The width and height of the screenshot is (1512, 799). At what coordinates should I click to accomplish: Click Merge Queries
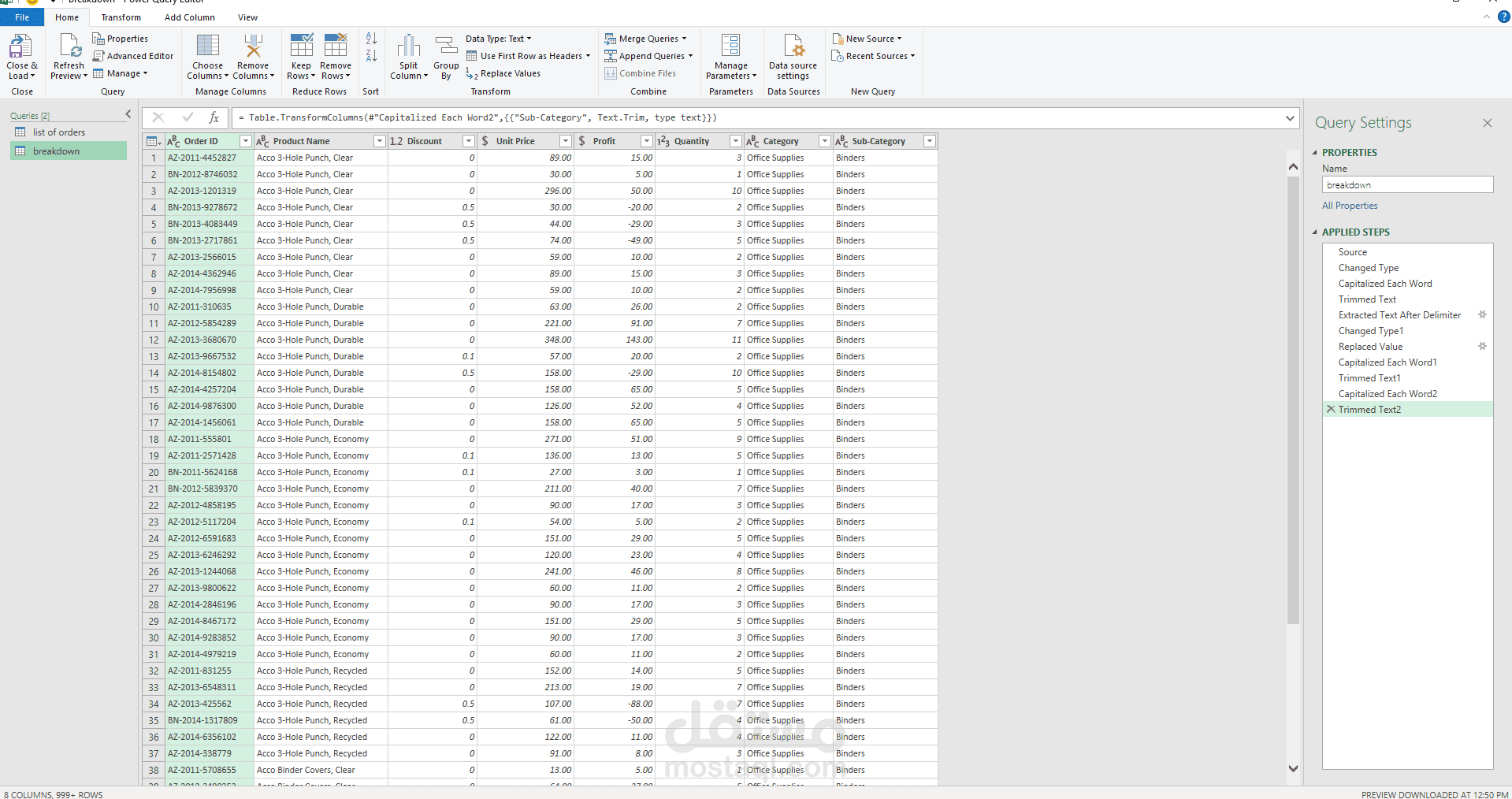pos(645,39)
